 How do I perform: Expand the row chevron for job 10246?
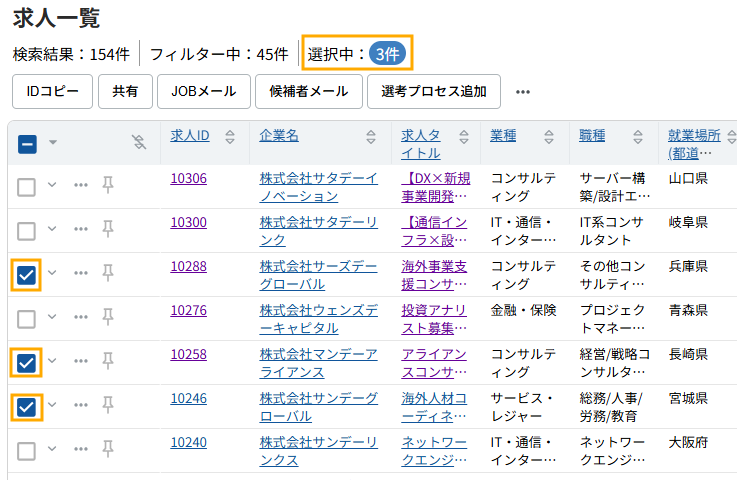pos(53,406)
